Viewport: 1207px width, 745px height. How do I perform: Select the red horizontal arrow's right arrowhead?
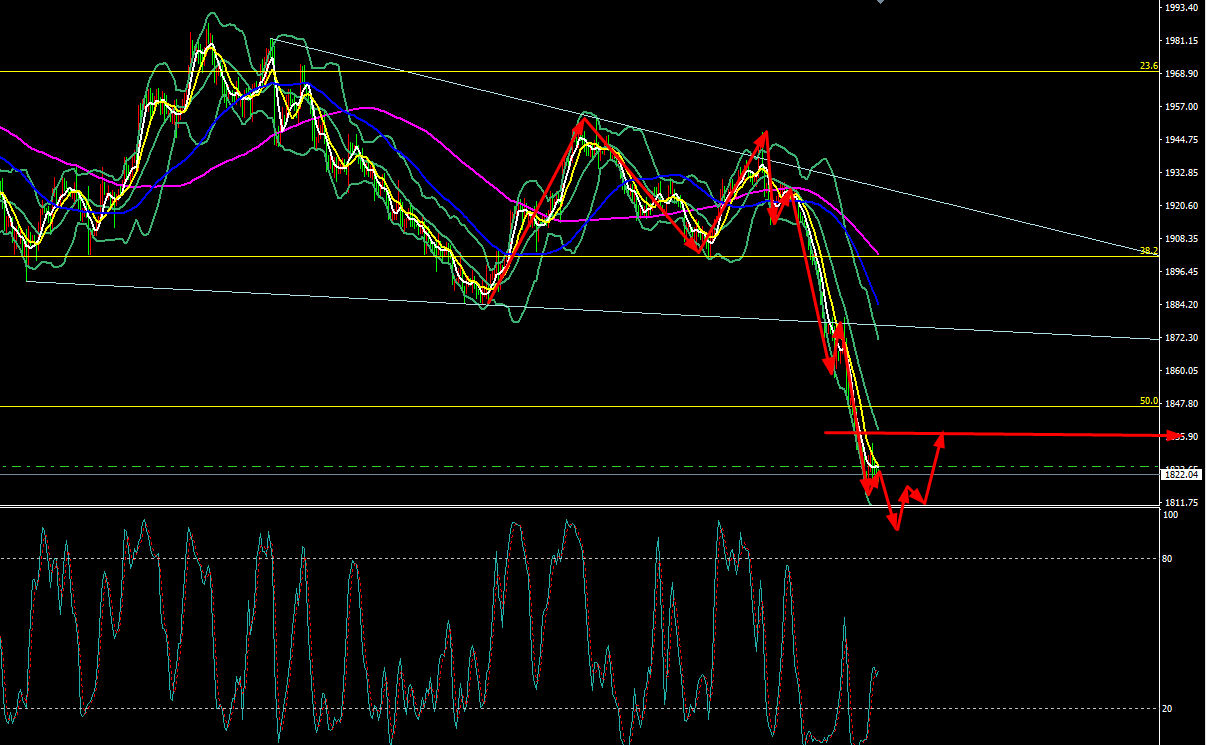tap(1174, 436)
